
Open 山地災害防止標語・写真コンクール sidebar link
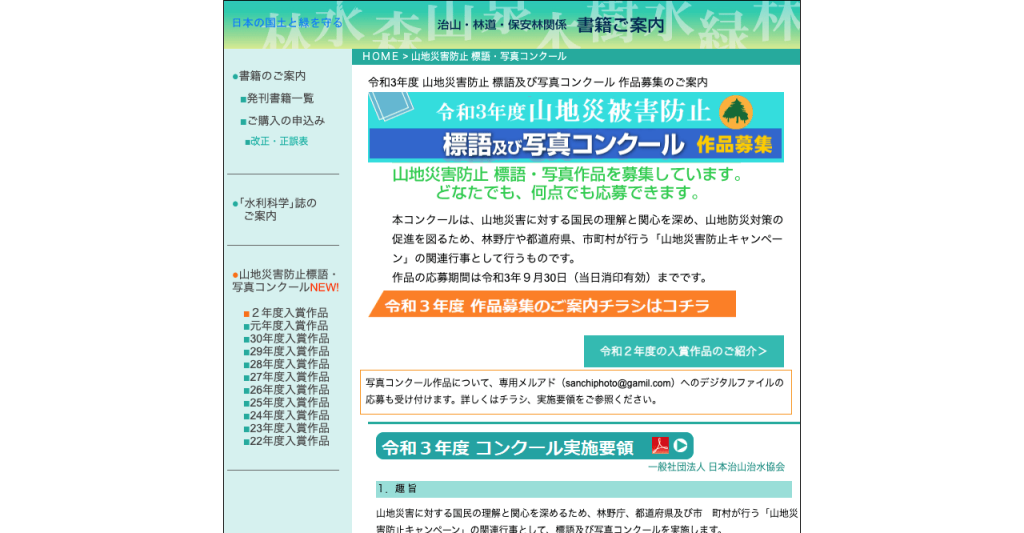[285, 280]
